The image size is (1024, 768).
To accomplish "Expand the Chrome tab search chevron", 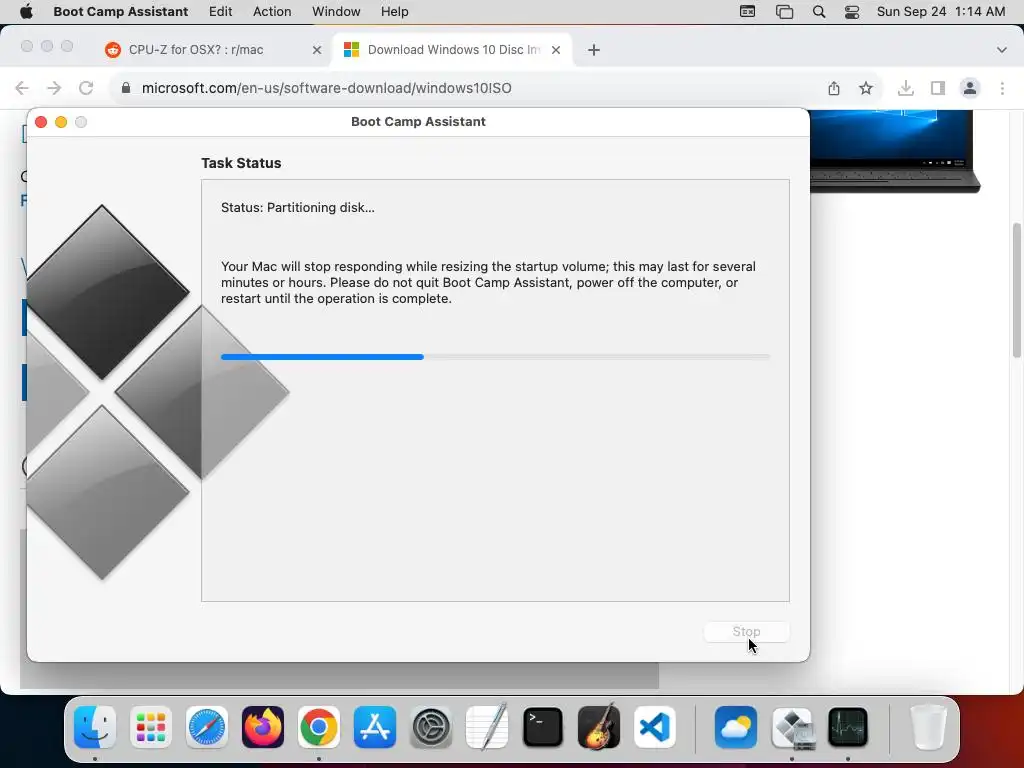I will click(x=1001, y=50).
